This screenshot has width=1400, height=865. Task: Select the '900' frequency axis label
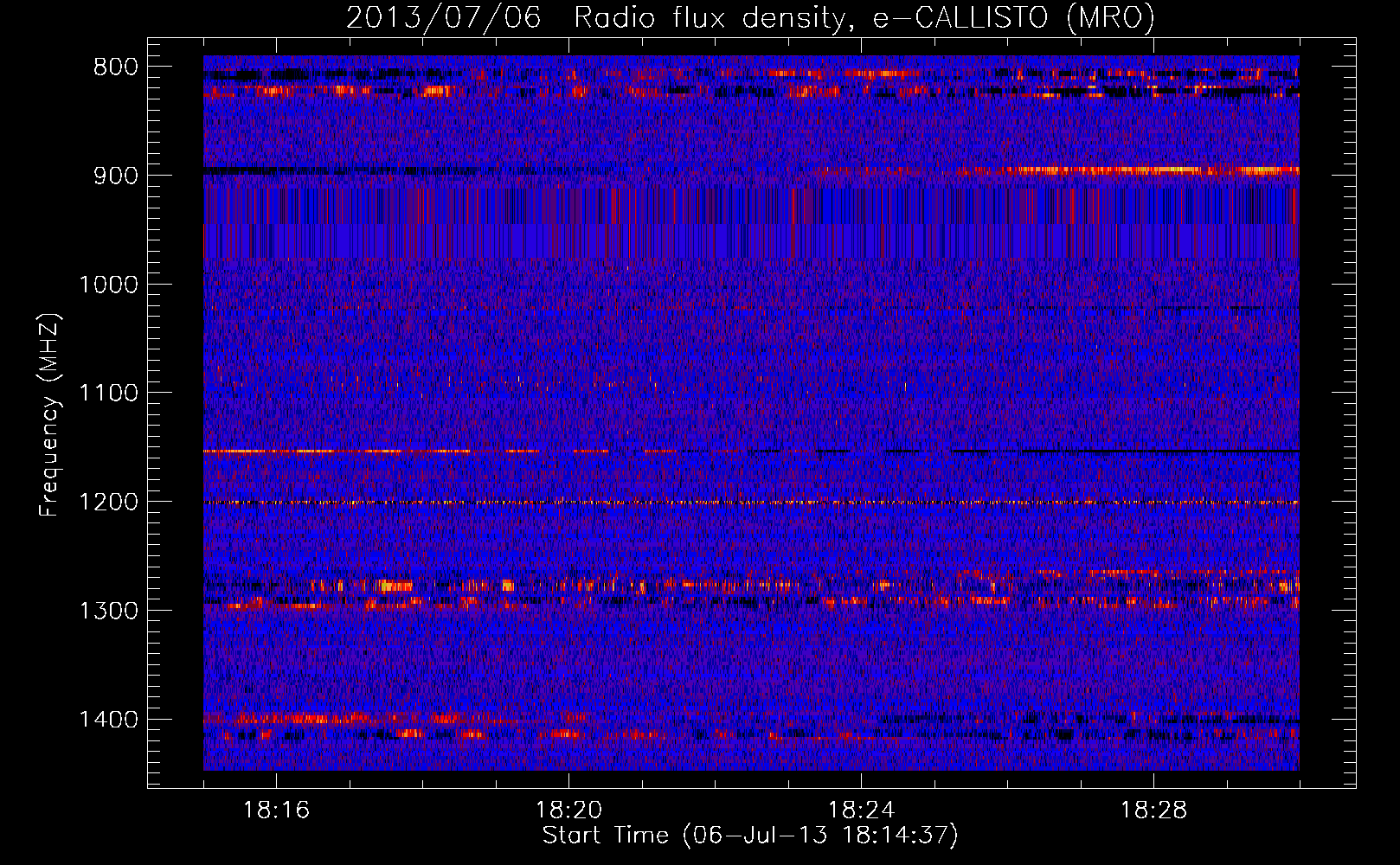click(x=116, y=176)
